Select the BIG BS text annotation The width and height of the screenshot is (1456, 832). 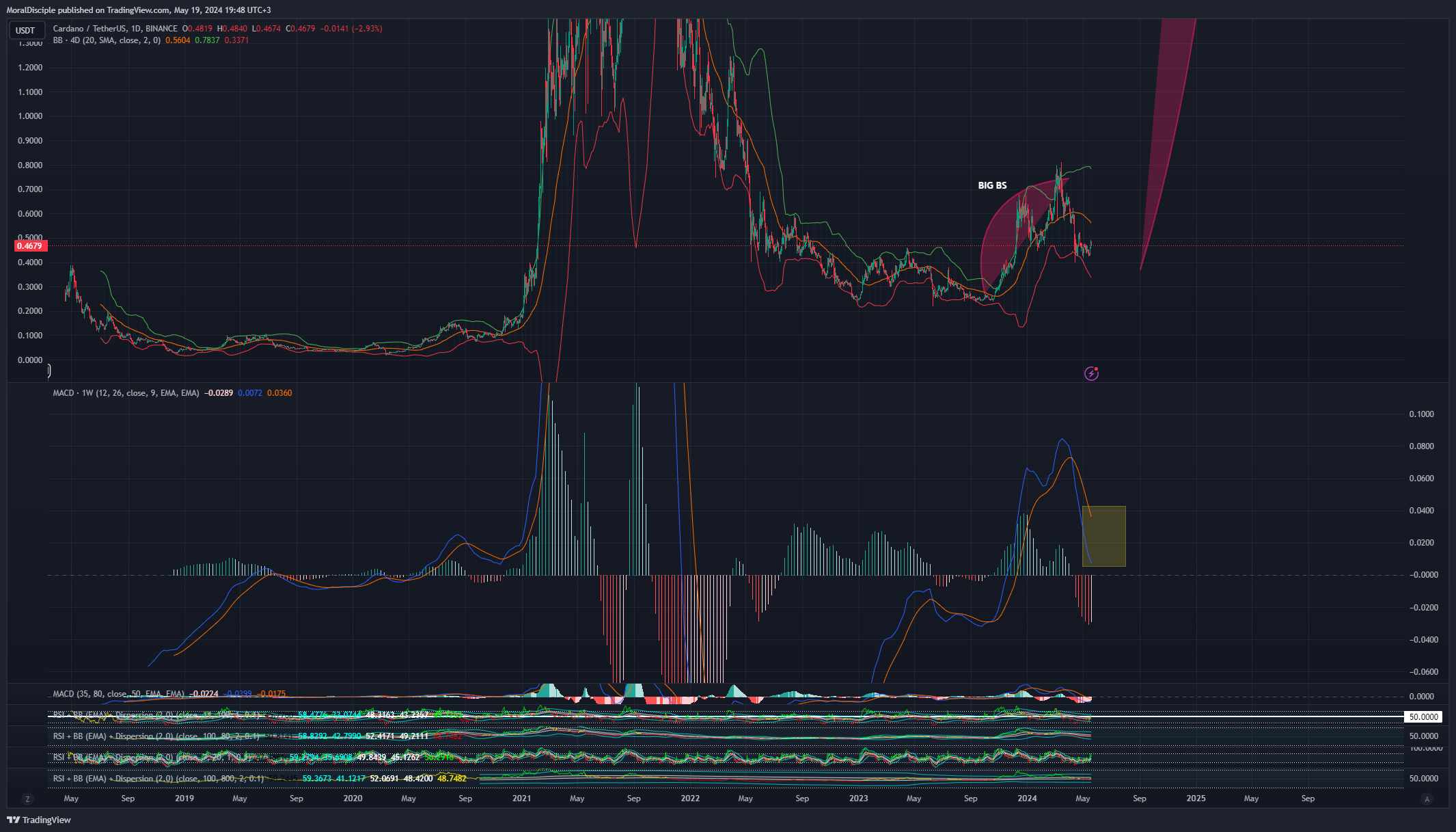click(992, 185)
